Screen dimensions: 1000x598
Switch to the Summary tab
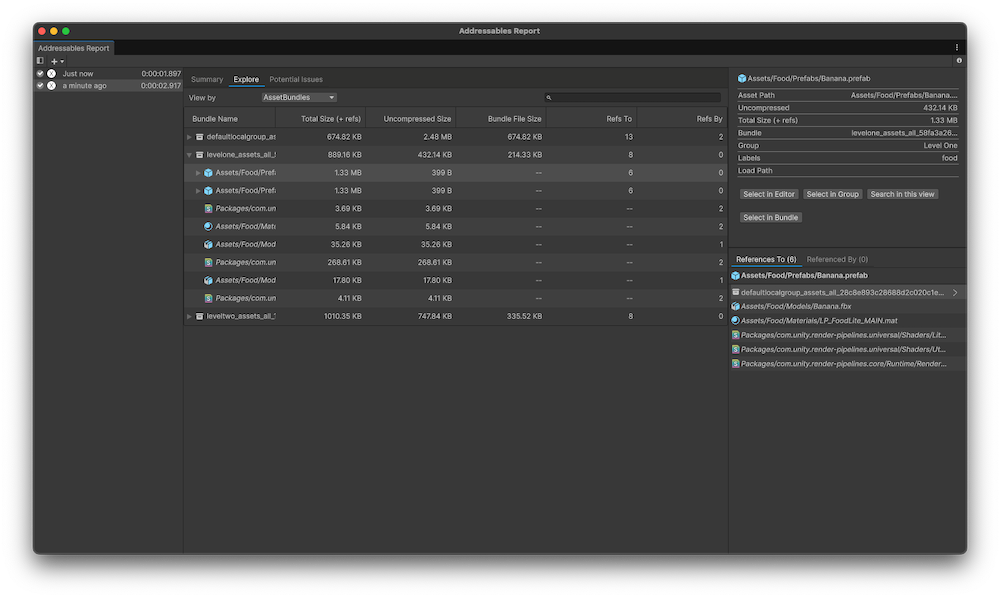click(206, 79)
